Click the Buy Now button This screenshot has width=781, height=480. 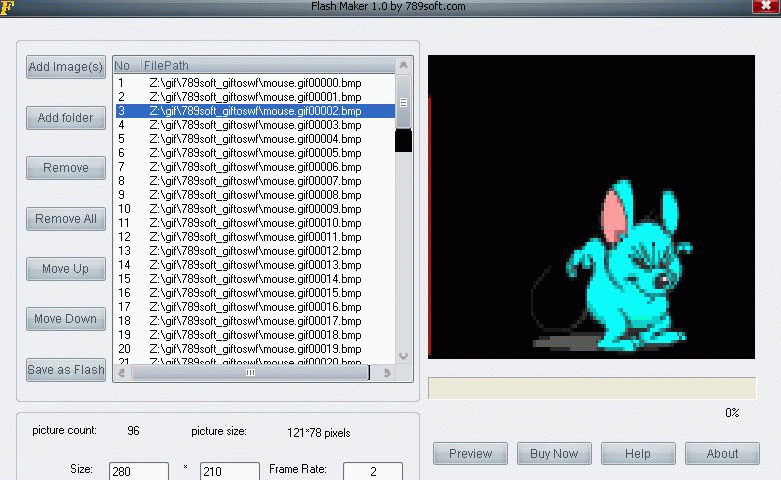tap(554, 453)
